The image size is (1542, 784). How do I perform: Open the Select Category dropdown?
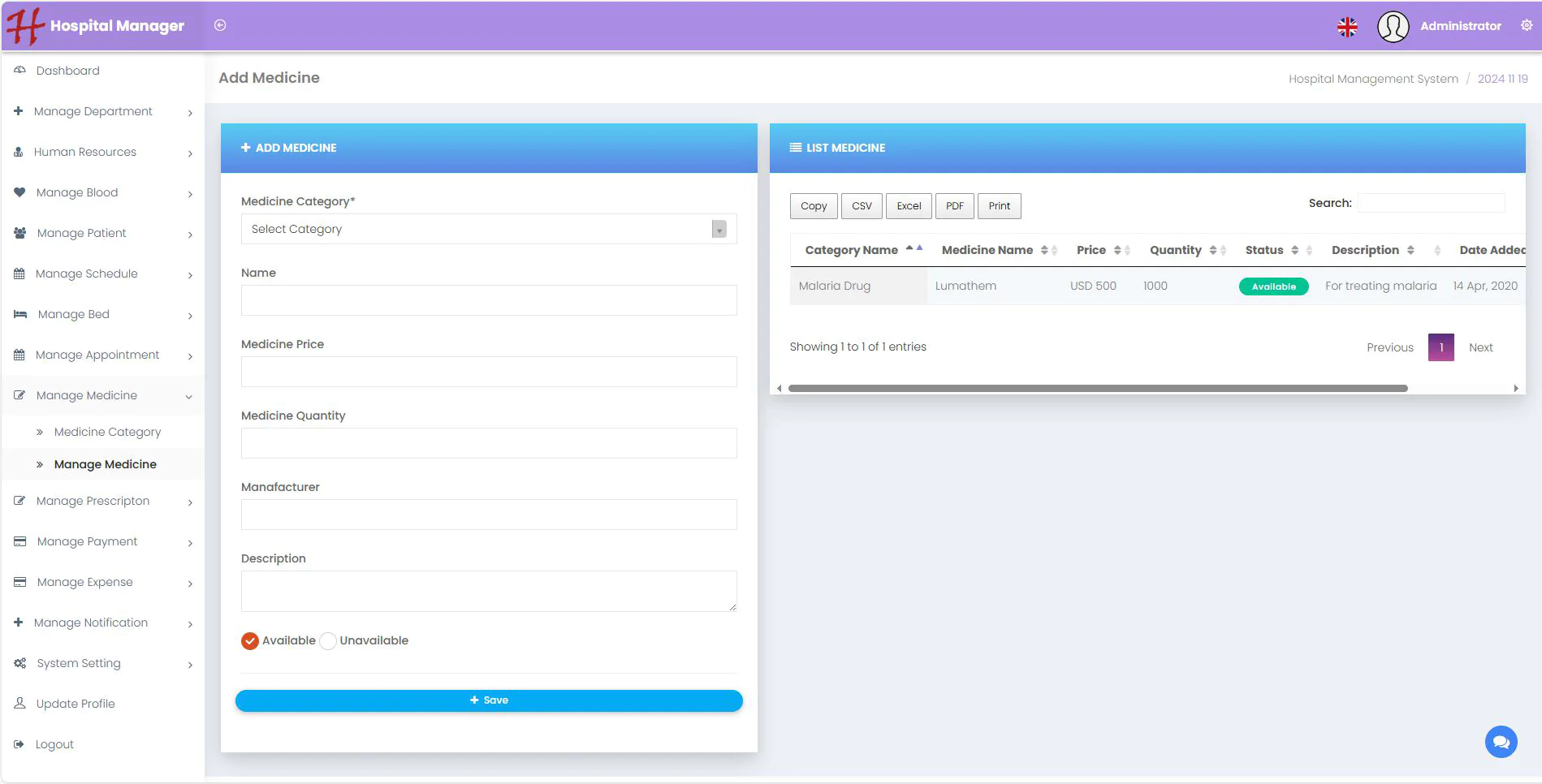pyautogui.click(x=488, y=229)
